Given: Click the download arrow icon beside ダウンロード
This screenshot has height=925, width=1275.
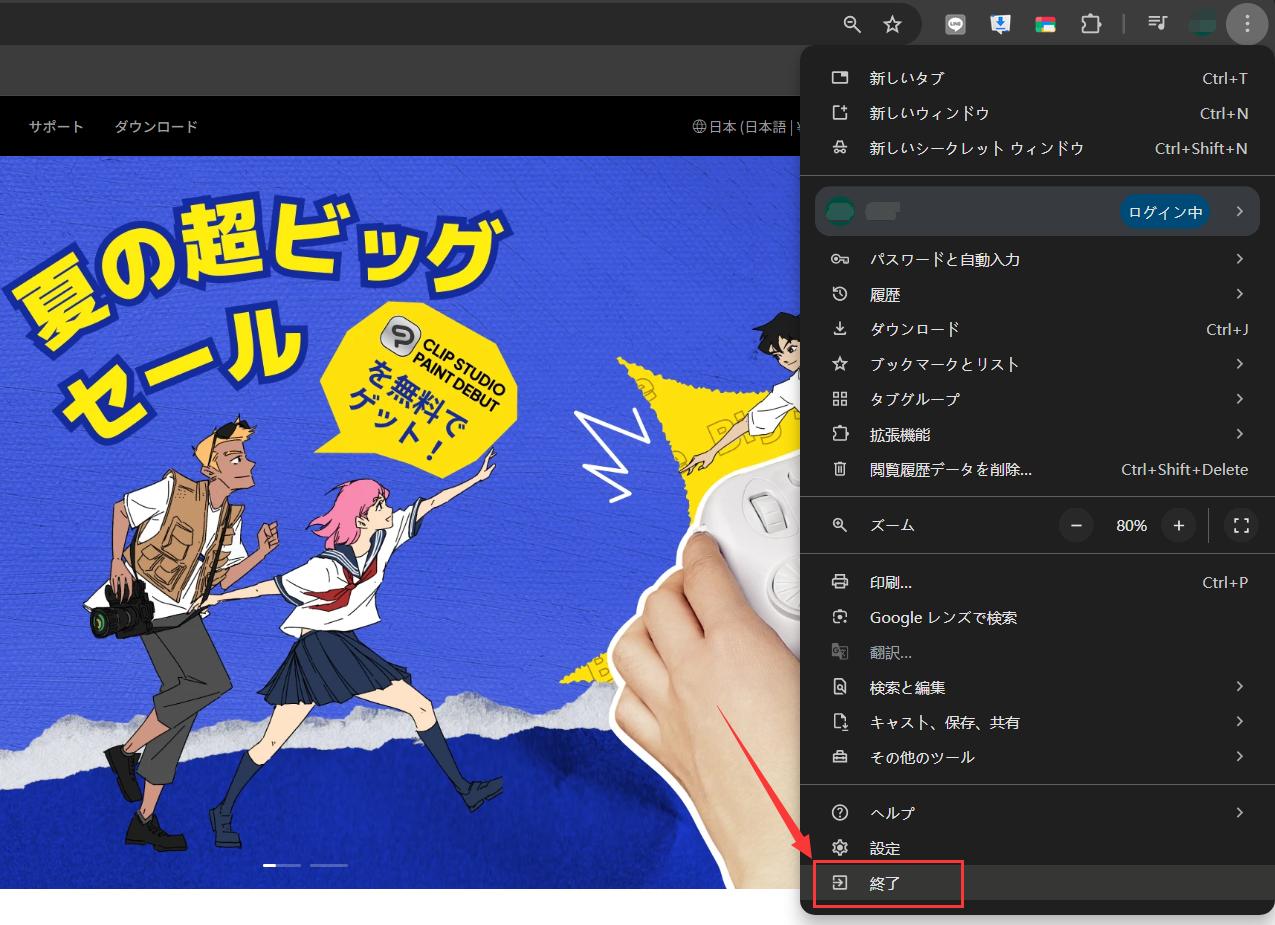Looking at the screenshot, I should click(x=840, y=329).
